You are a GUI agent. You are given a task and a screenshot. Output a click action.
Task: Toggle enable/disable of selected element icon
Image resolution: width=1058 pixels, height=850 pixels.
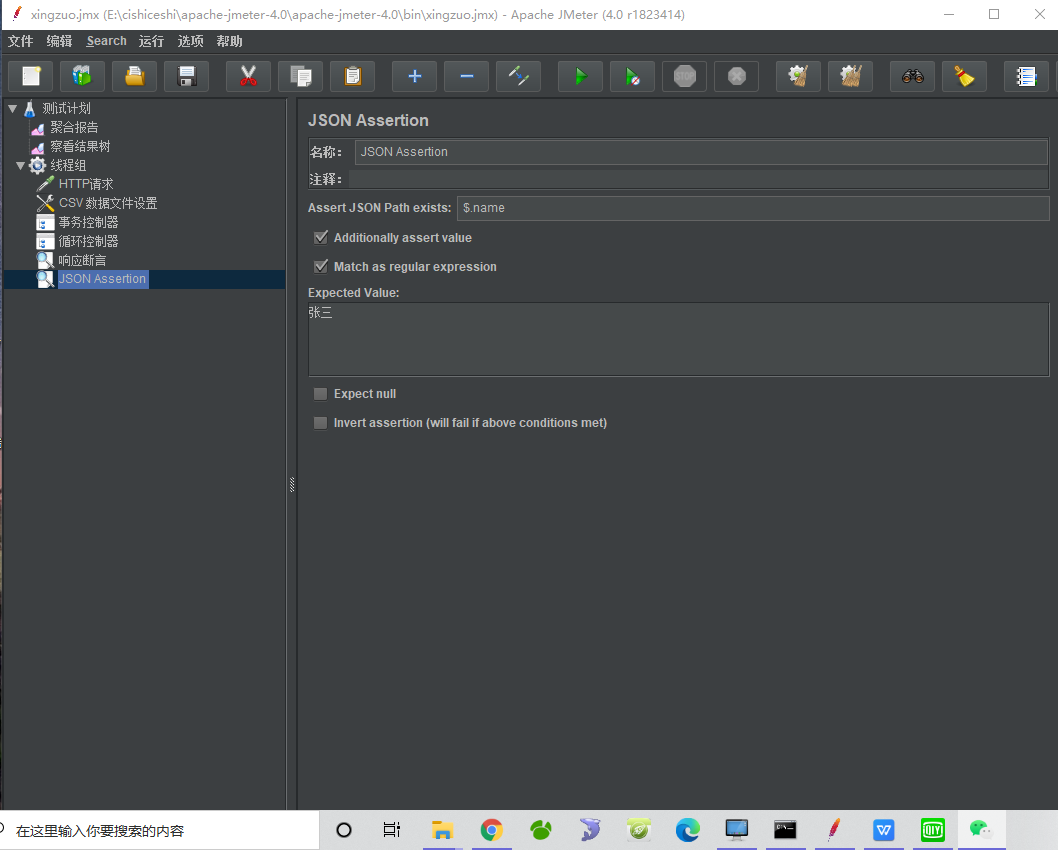(518, 76)
